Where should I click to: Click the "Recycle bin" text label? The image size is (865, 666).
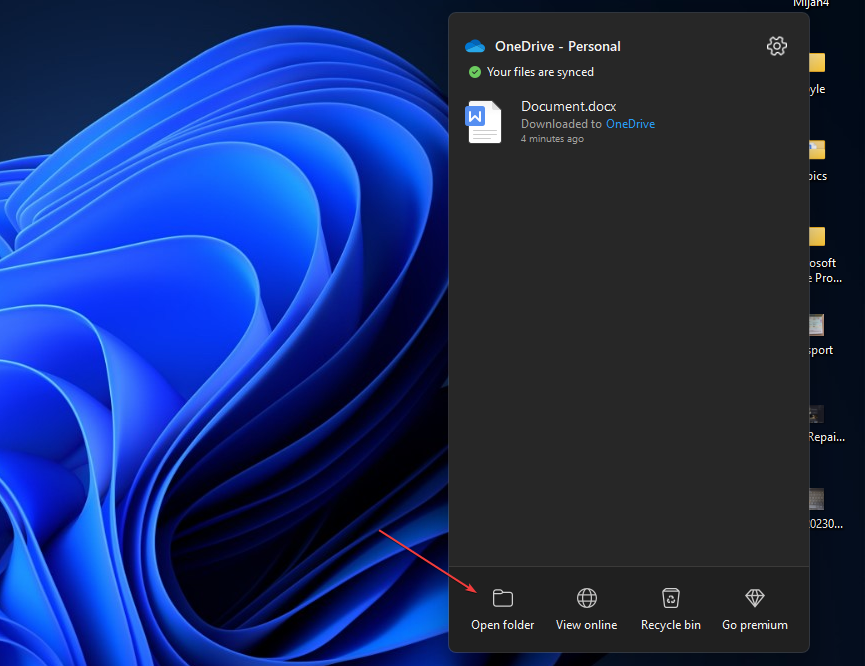671,625
